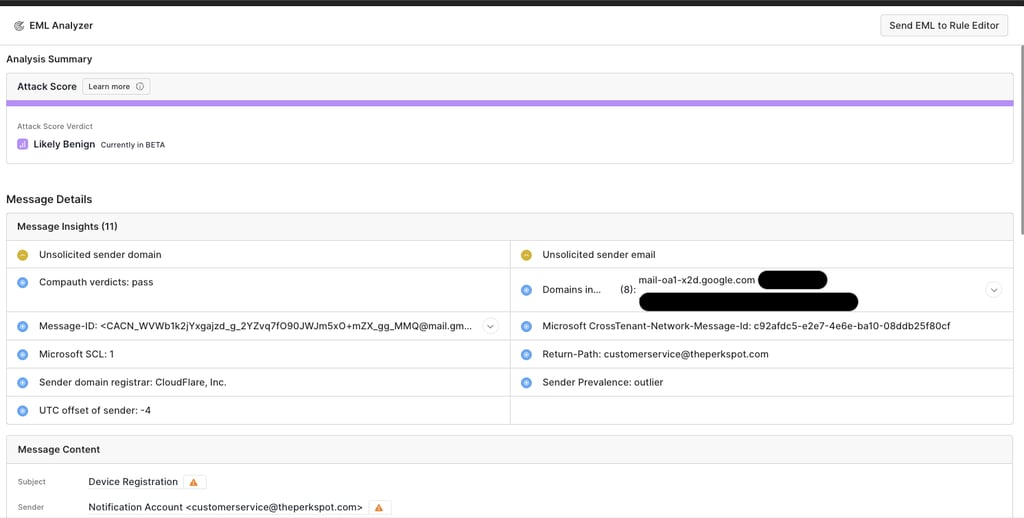
Task: Click warning triangle next to Device Registration subject
Action: pyautogui.click(x=194, y=482)
